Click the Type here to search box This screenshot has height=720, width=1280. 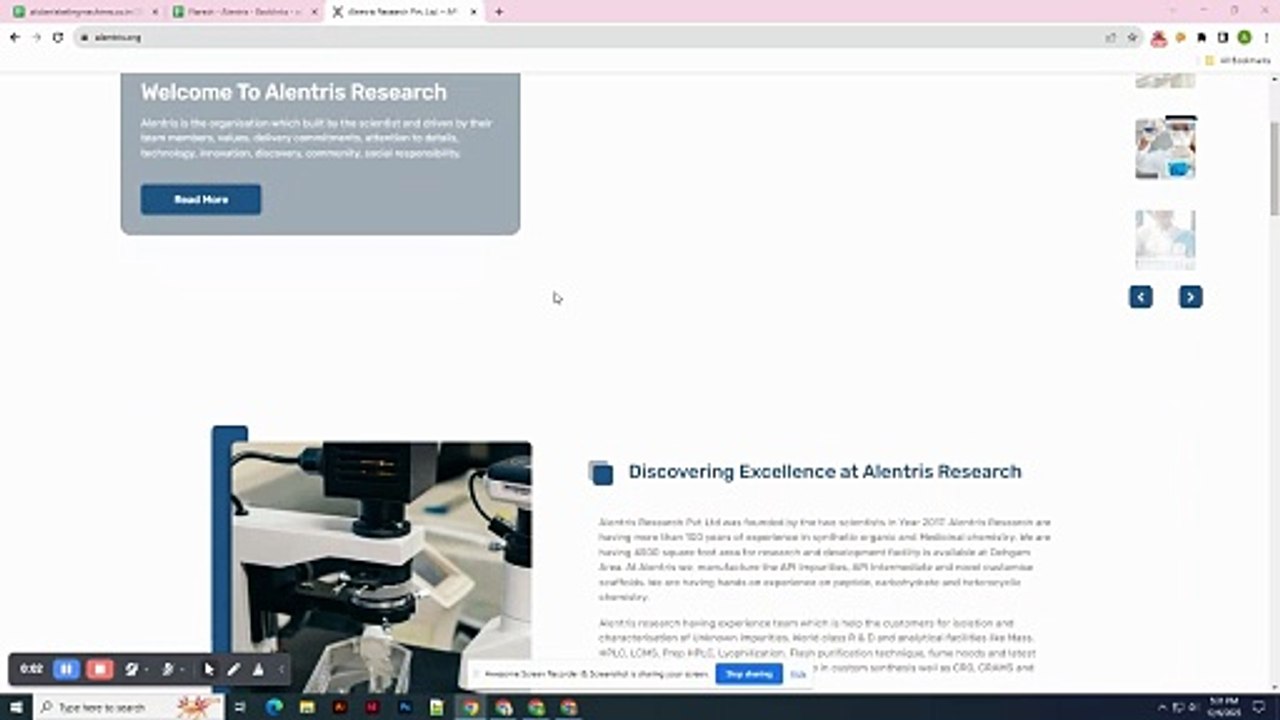(130, 707)
